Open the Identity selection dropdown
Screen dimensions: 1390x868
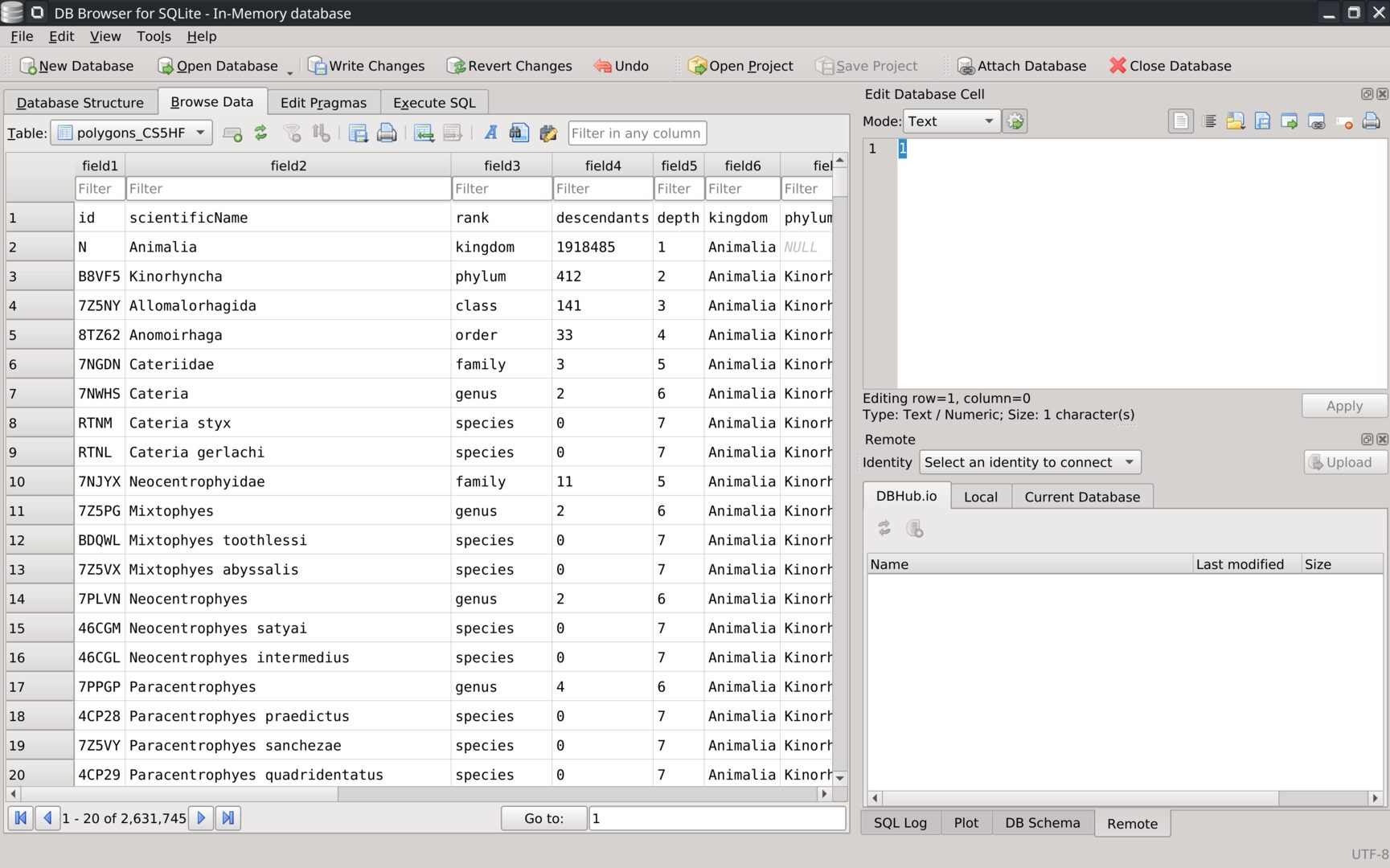(1030, 462)
